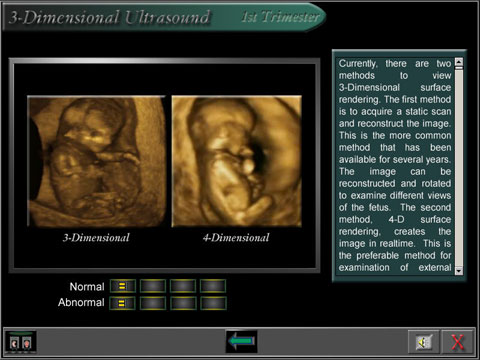Select the third Abnormal image button
This screenshot has width=480, height=360.
pos(183,303)
